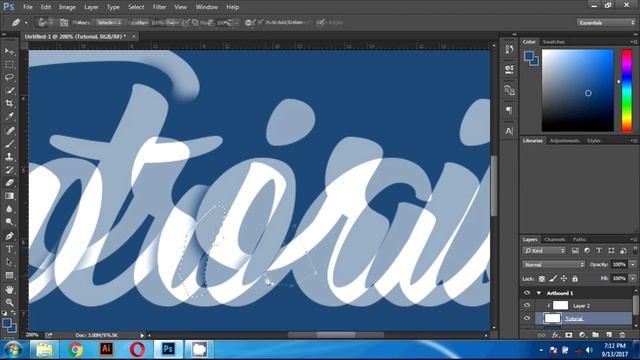Select the Rectangle shape tool
The width and height of the screenshot is (640, 360).
click(9, 275)
